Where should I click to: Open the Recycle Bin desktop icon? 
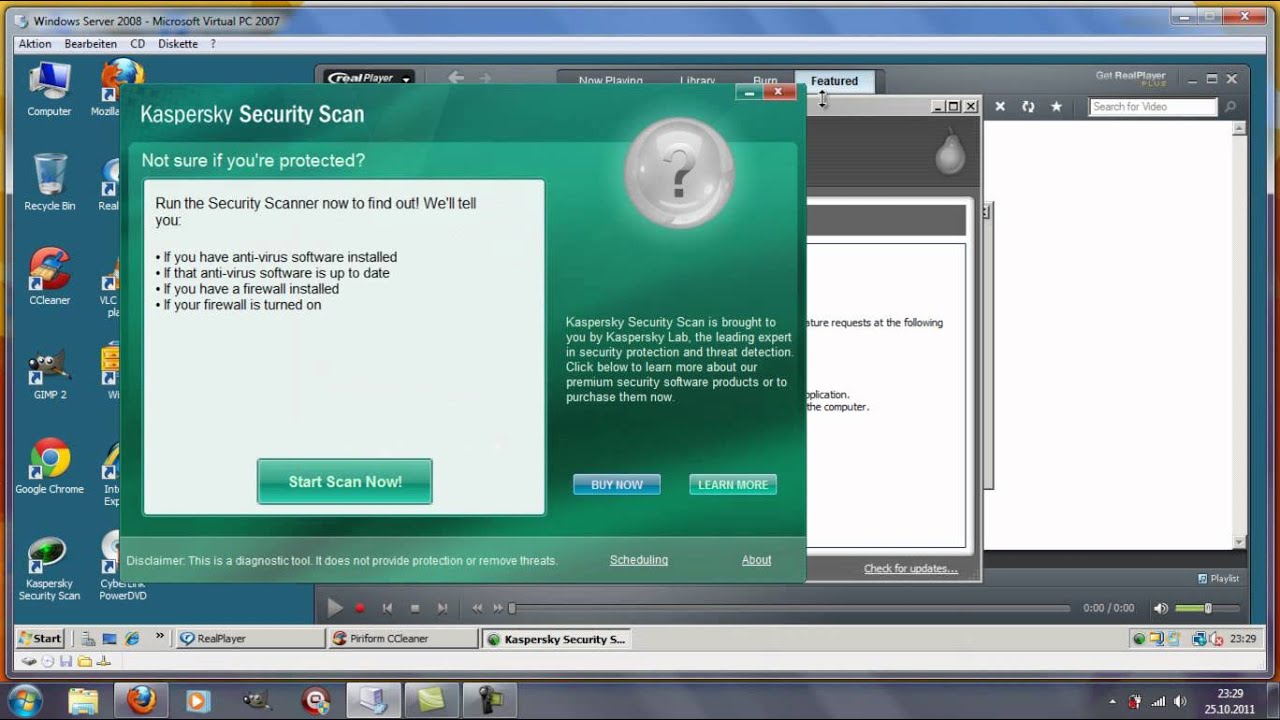[x=49, y=182]
